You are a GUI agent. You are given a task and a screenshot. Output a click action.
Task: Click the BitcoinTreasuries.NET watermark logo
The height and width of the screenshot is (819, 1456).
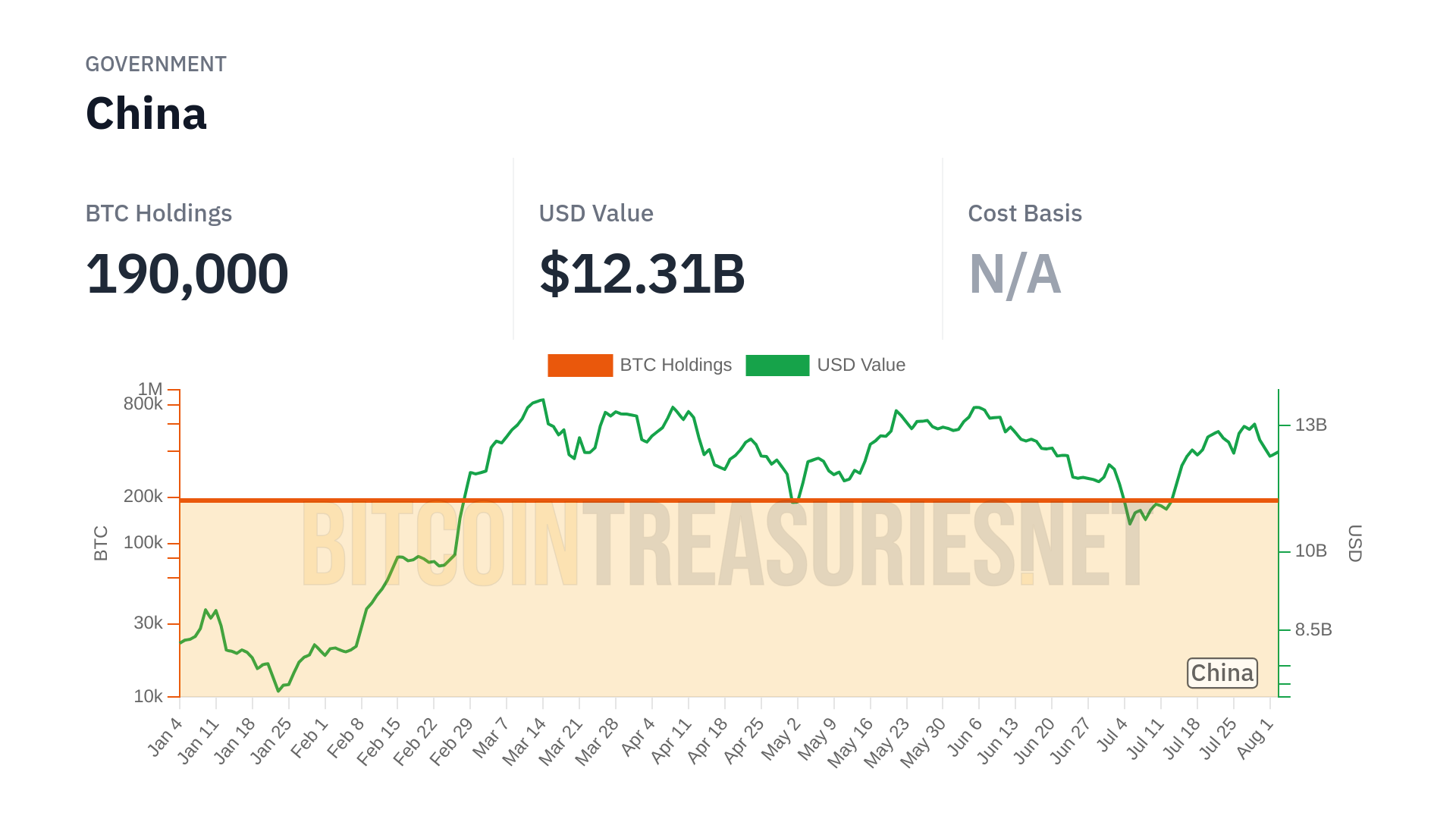pos(724,543)
